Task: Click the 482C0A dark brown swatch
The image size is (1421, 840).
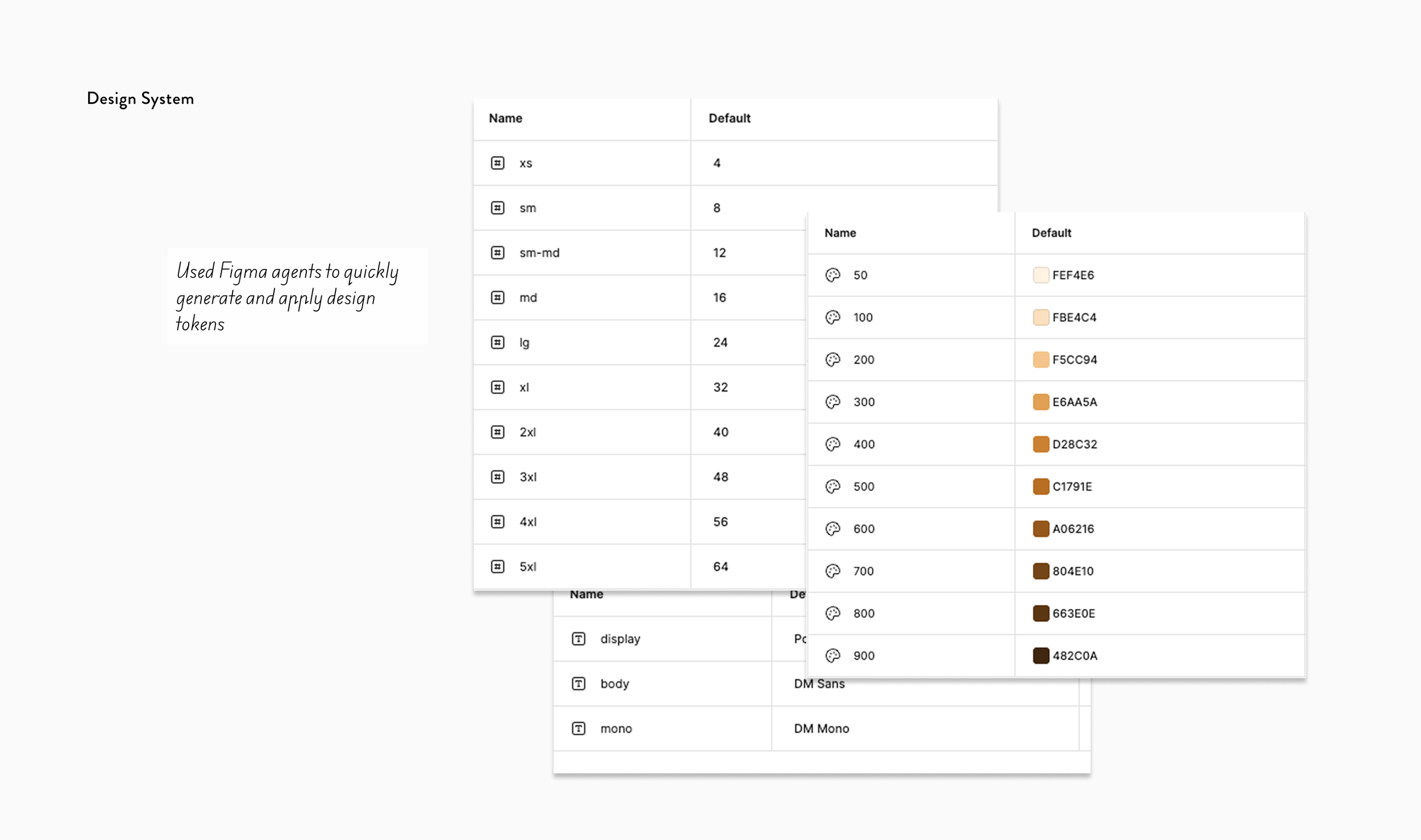Action: point(1041,655)
